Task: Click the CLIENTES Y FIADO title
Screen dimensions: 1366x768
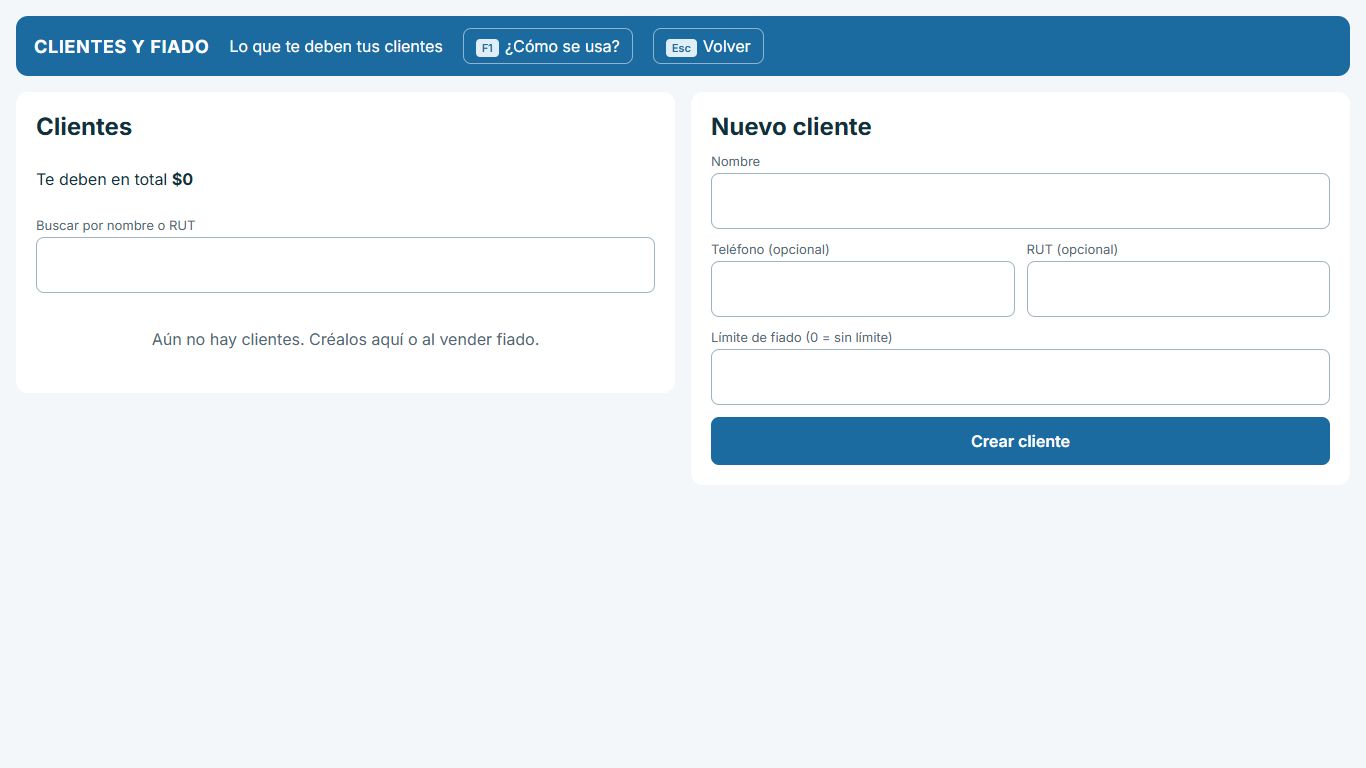Action: (121, 46)
